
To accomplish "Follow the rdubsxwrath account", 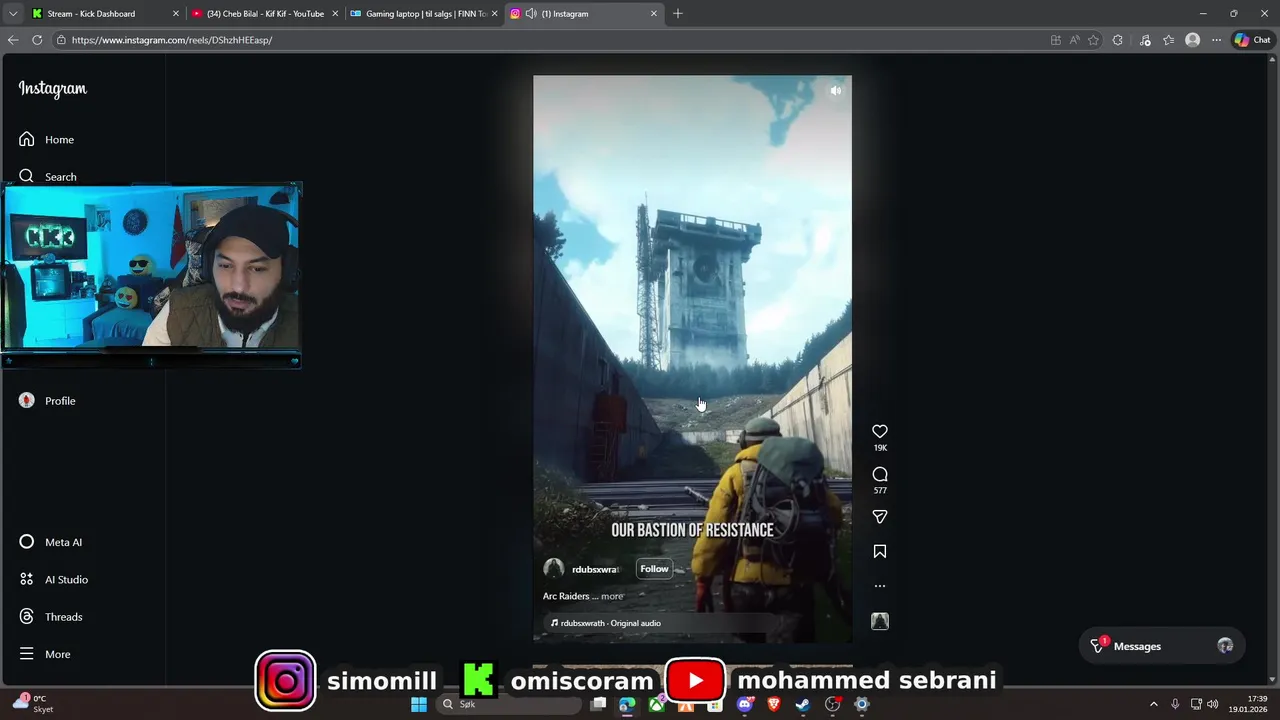I will (x=654, y=569).
